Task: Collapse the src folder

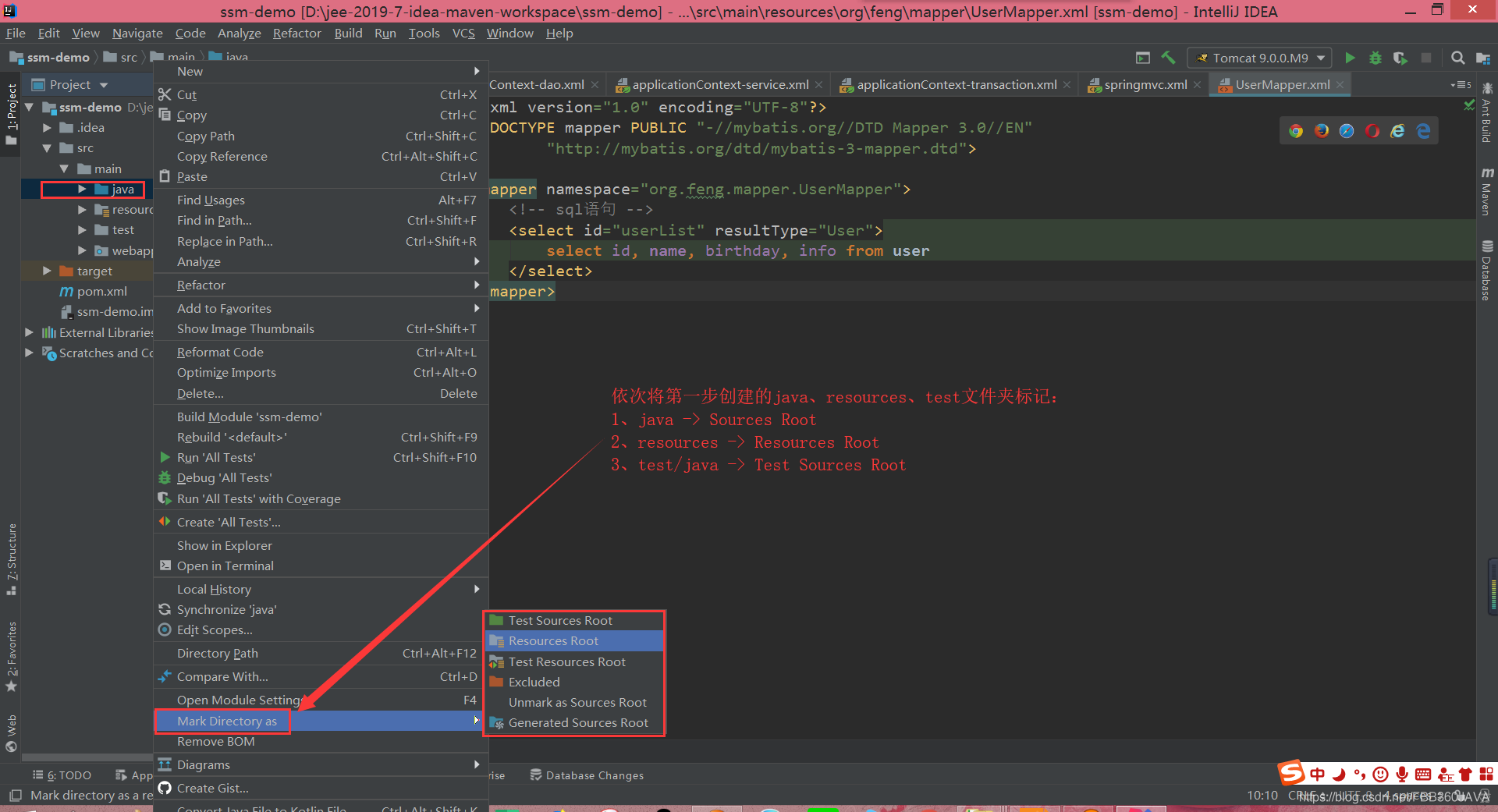Action: 47,147
